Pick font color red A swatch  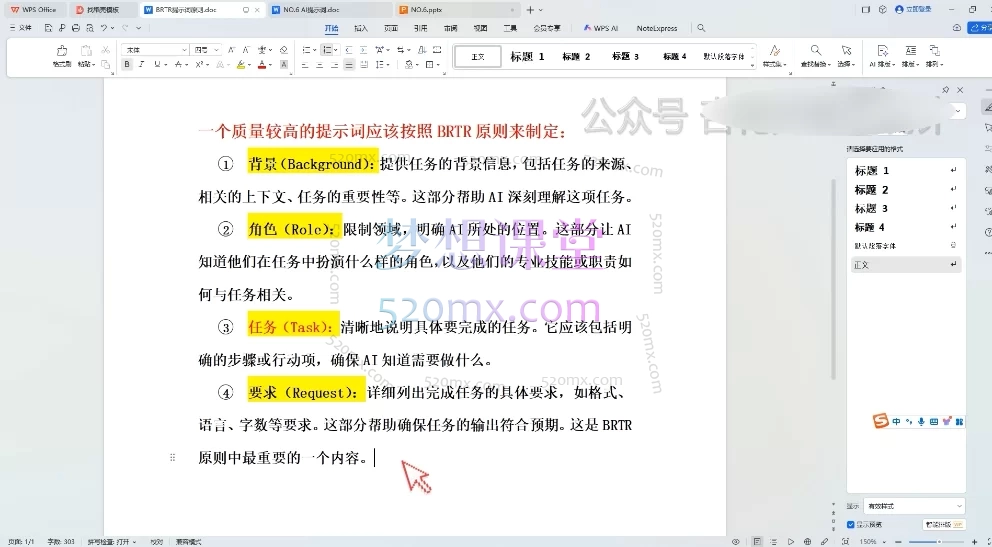[262, 65]
